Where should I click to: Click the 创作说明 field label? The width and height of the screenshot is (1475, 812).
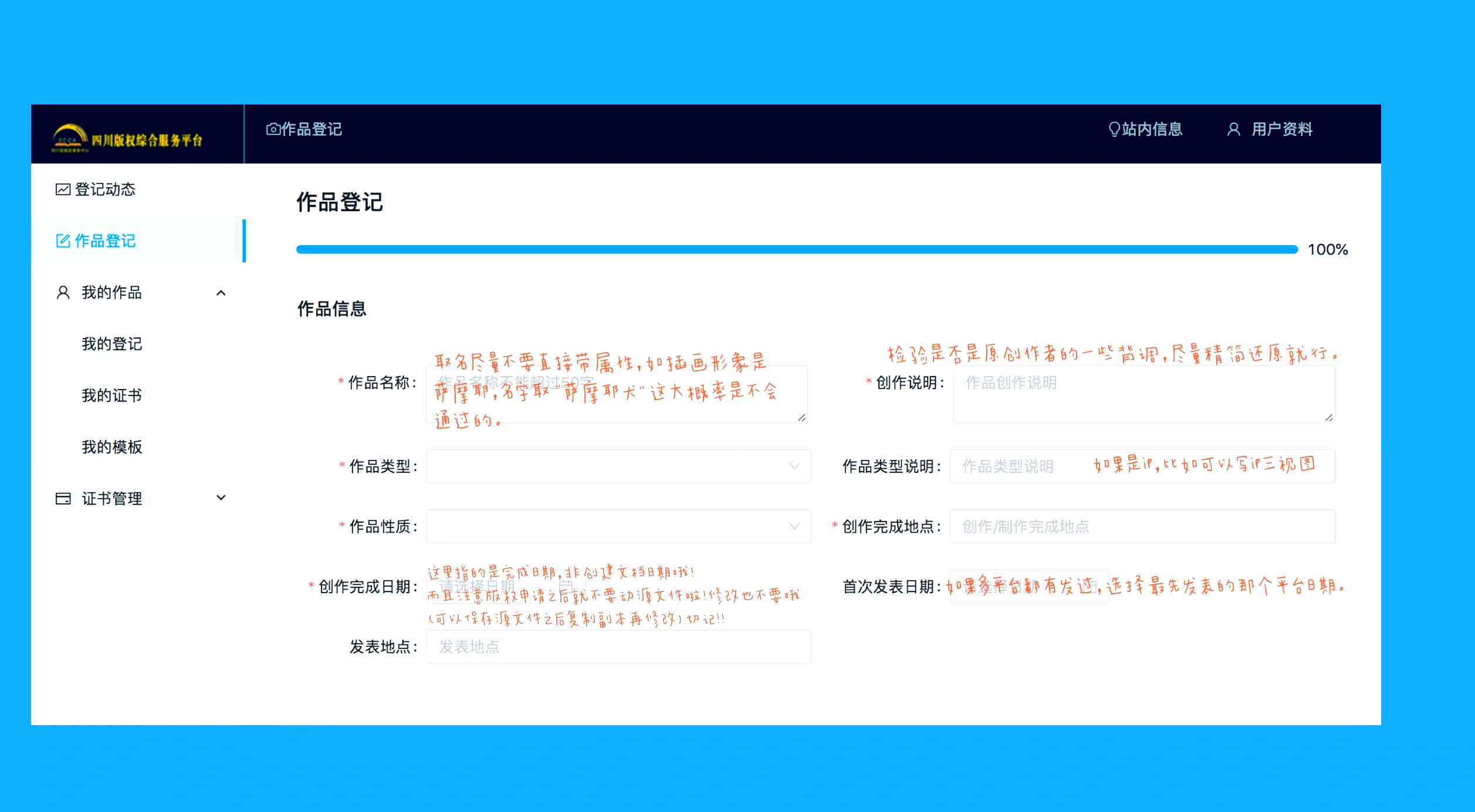click(x=910, y=383)
